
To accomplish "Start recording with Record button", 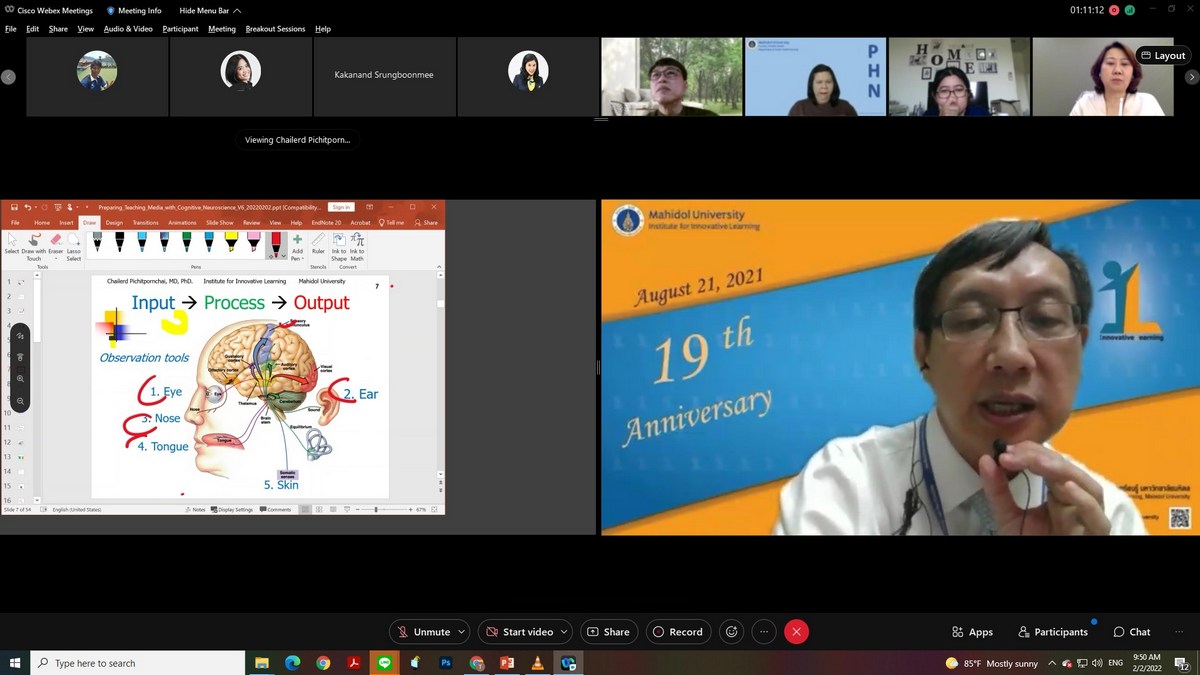I will coord(677,632).
